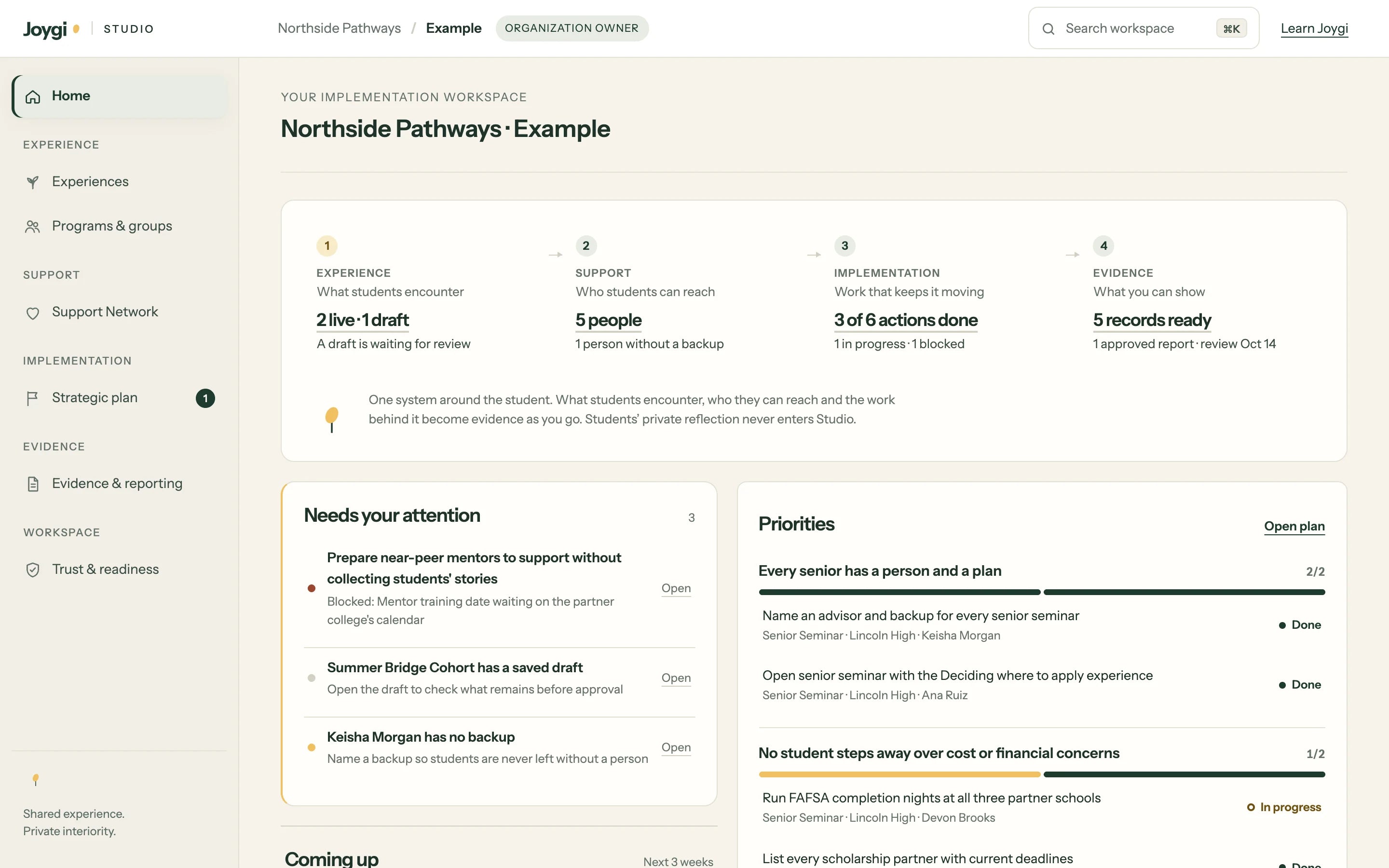Click 'Every senior has a person and a plan' heading
This screenshot has width=1389, height=868.
(x=880, y=571)
